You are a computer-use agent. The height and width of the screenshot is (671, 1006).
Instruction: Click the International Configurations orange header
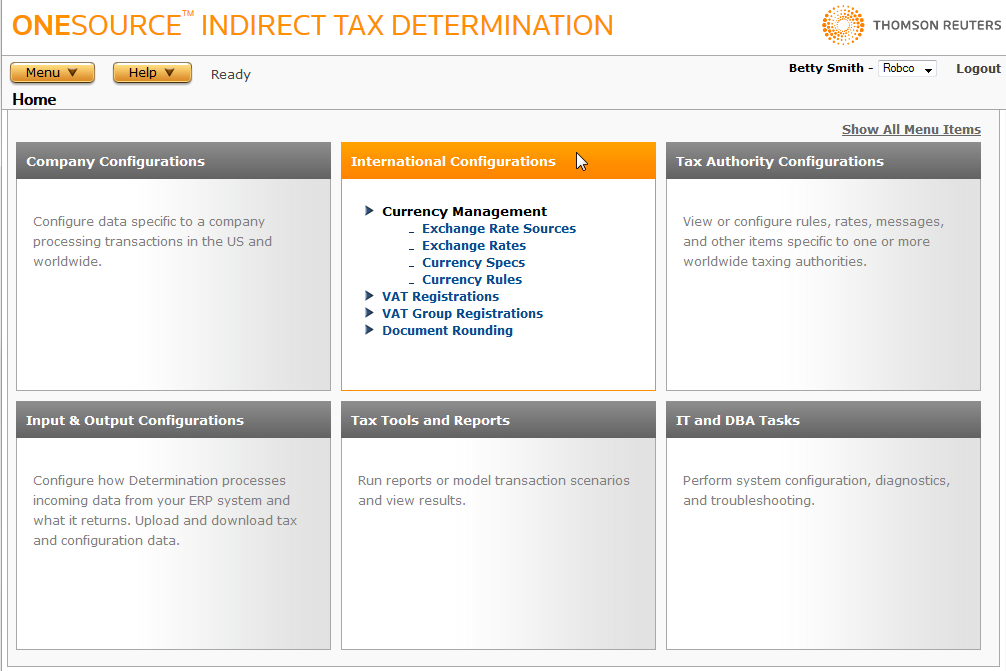click(498, 161)
